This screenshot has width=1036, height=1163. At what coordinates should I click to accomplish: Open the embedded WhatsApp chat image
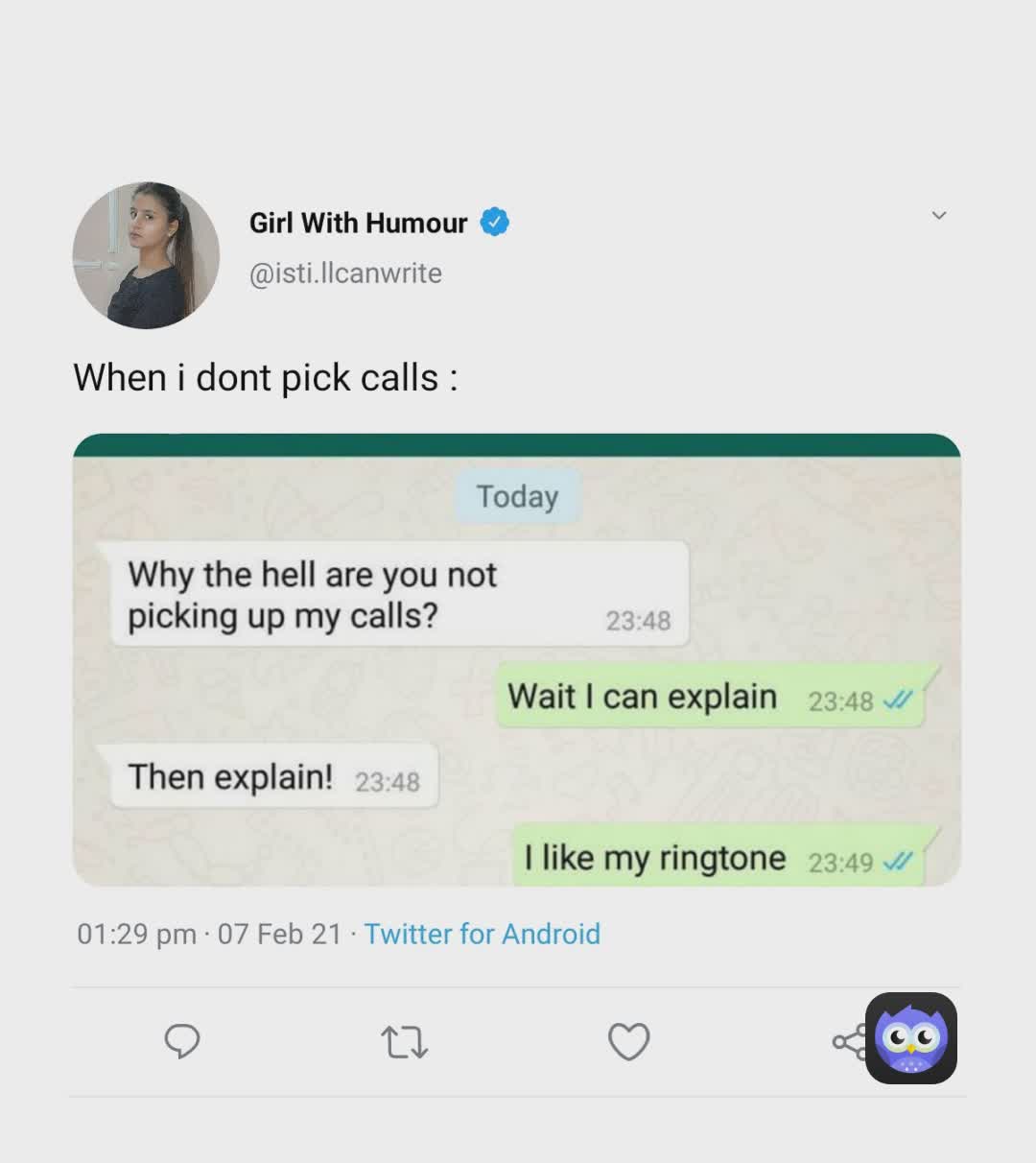coord(517,660)
